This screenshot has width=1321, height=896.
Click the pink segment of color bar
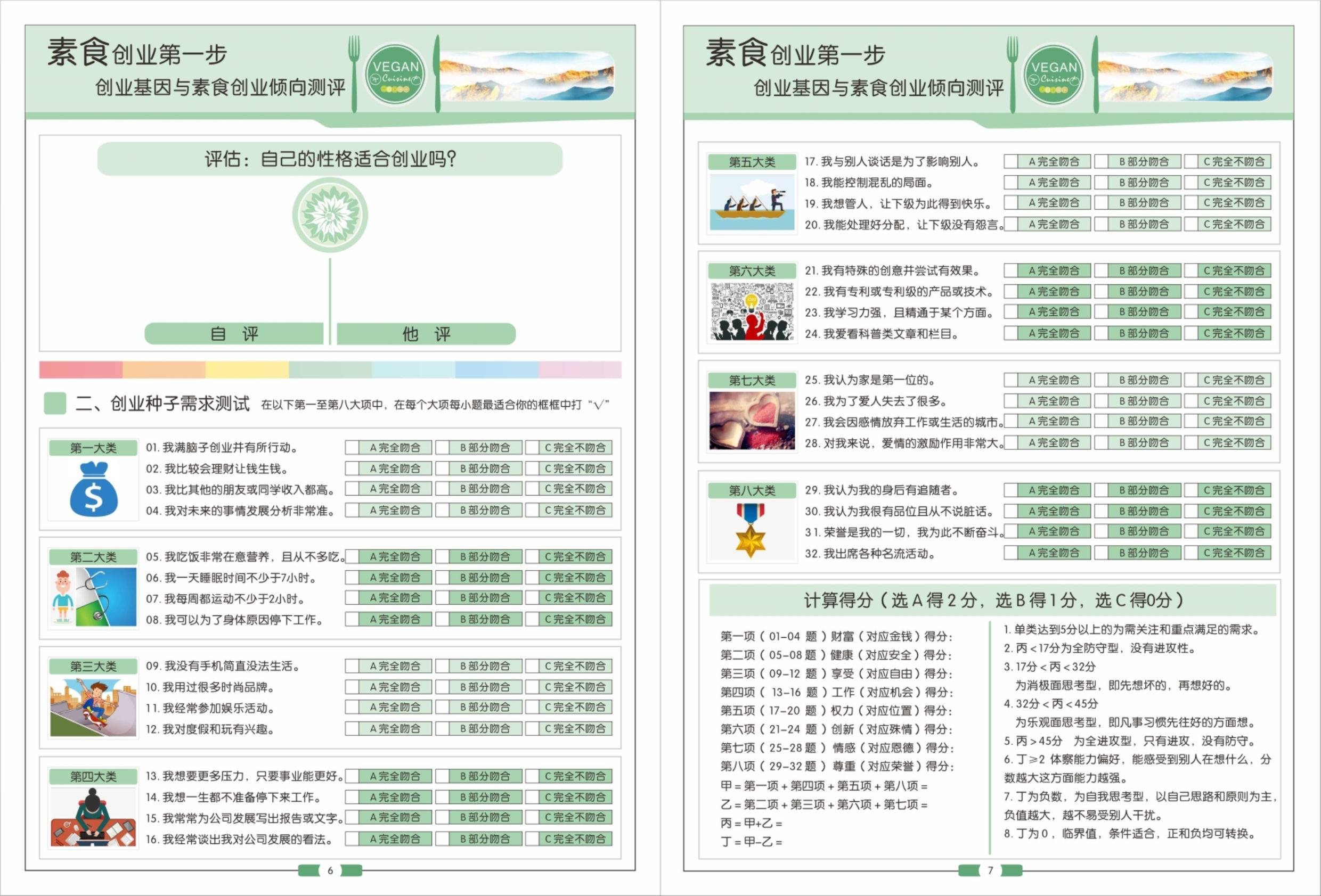(x=580, y=370)
